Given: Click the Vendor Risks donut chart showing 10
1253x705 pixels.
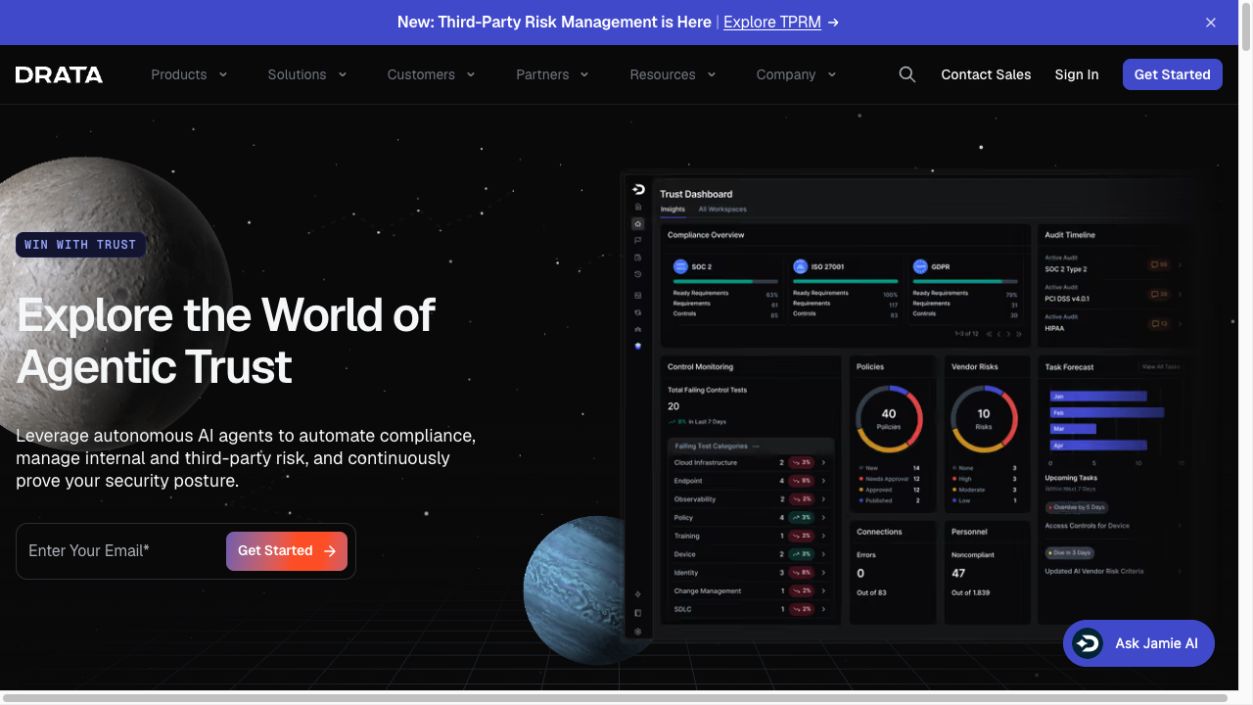Looking at the screenshot, I should (984, 419).
